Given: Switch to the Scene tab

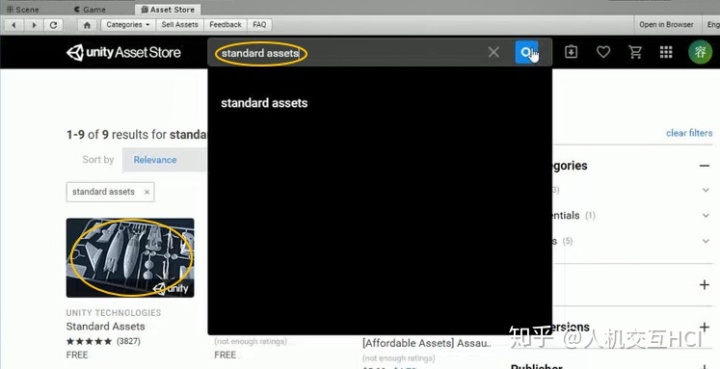Looking at the screenshot, I should [x=23, y=9].
